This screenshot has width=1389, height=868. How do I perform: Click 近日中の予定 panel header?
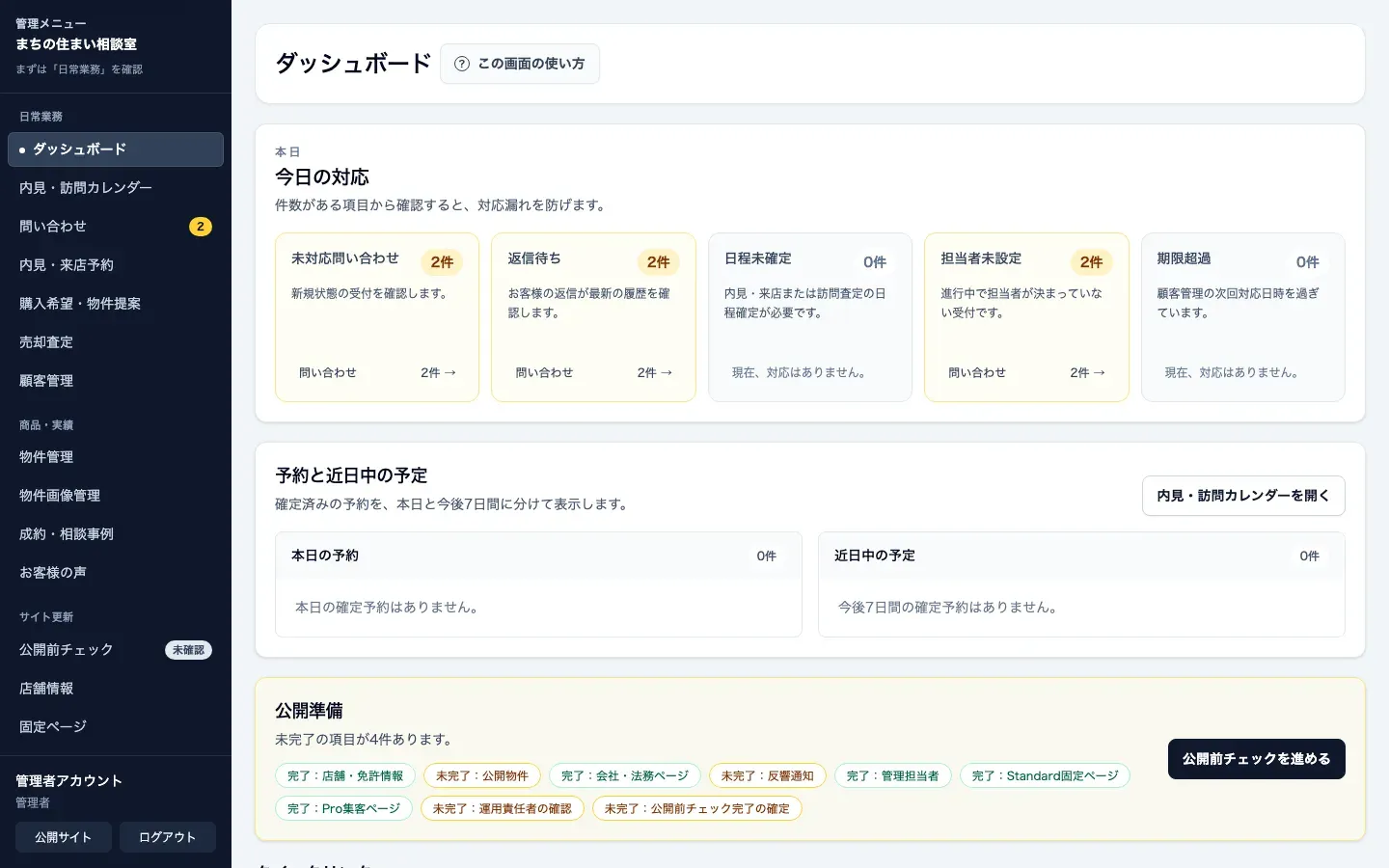[x=1081, y=556]
